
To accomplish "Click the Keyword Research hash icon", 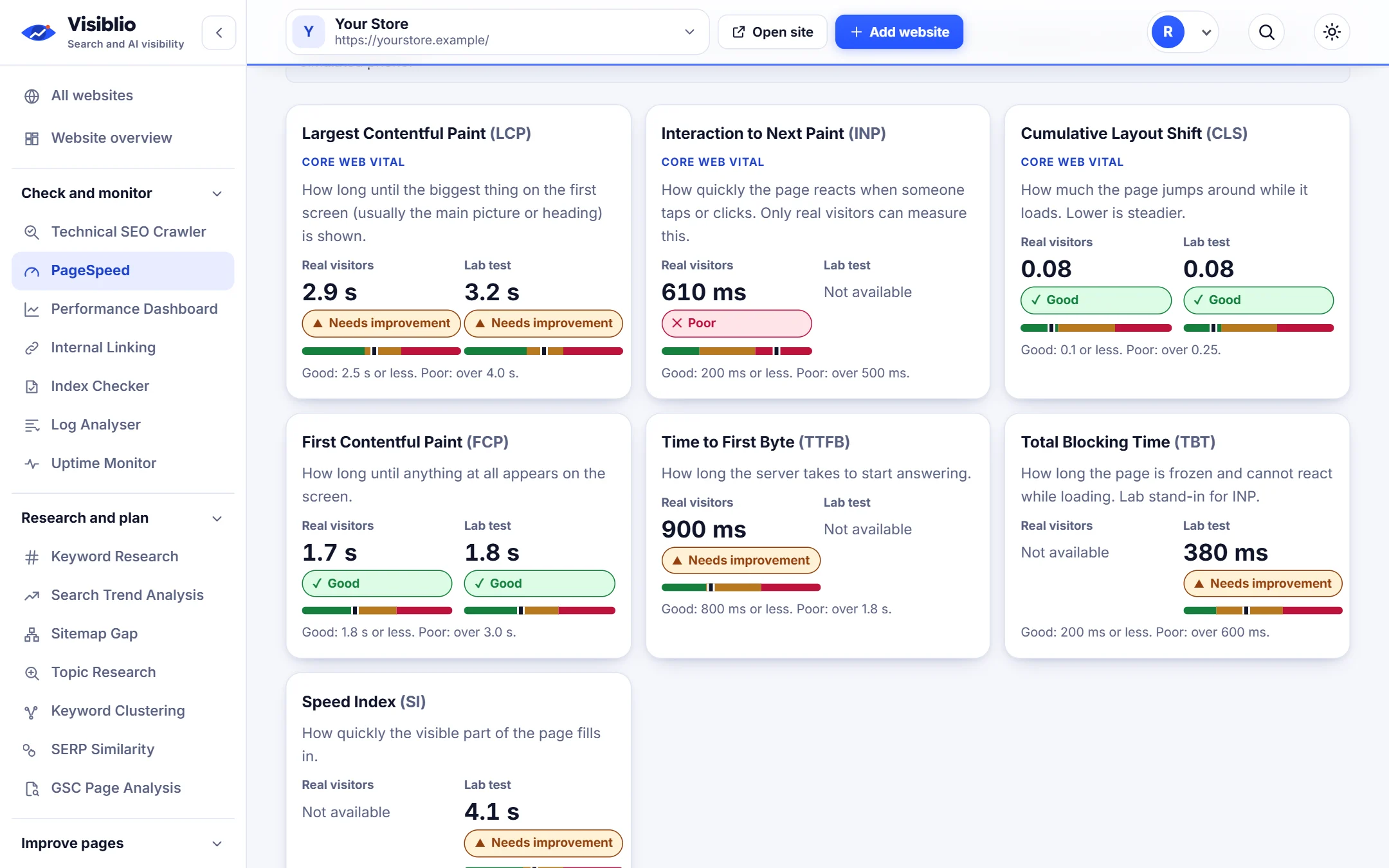I will [32, 557].
